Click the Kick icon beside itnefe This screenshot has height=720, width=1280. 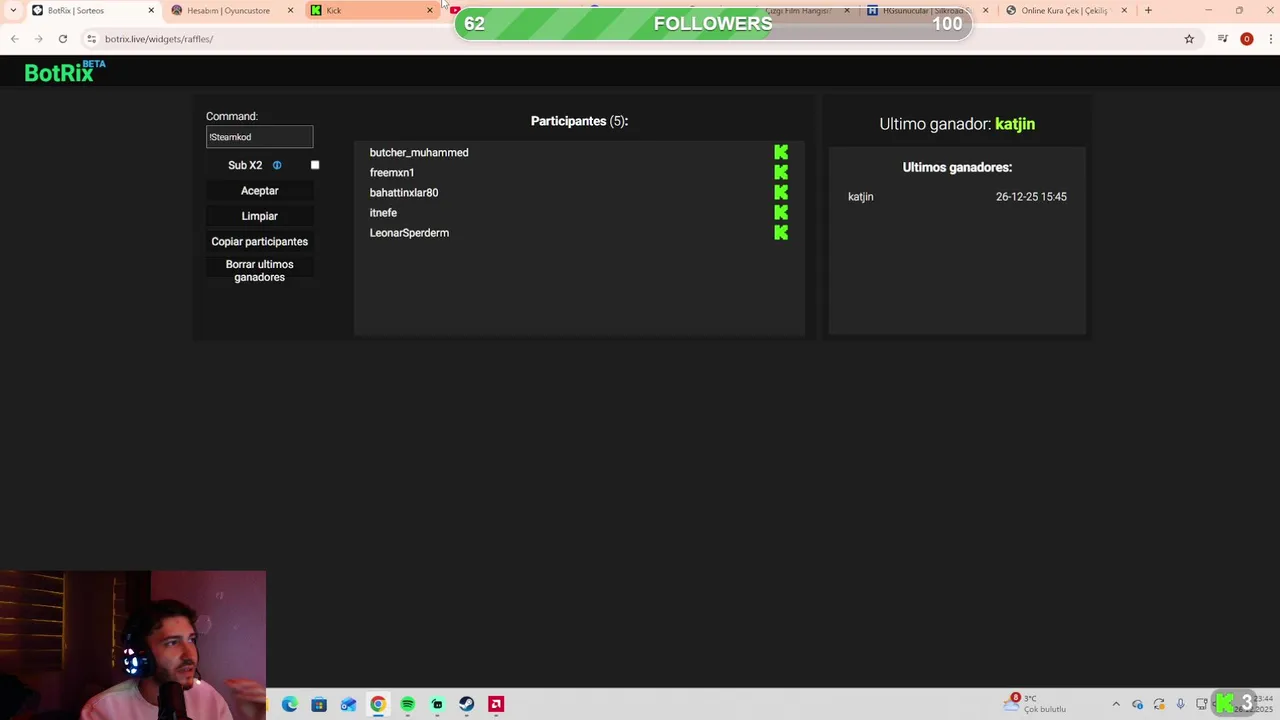click(781, 212)
